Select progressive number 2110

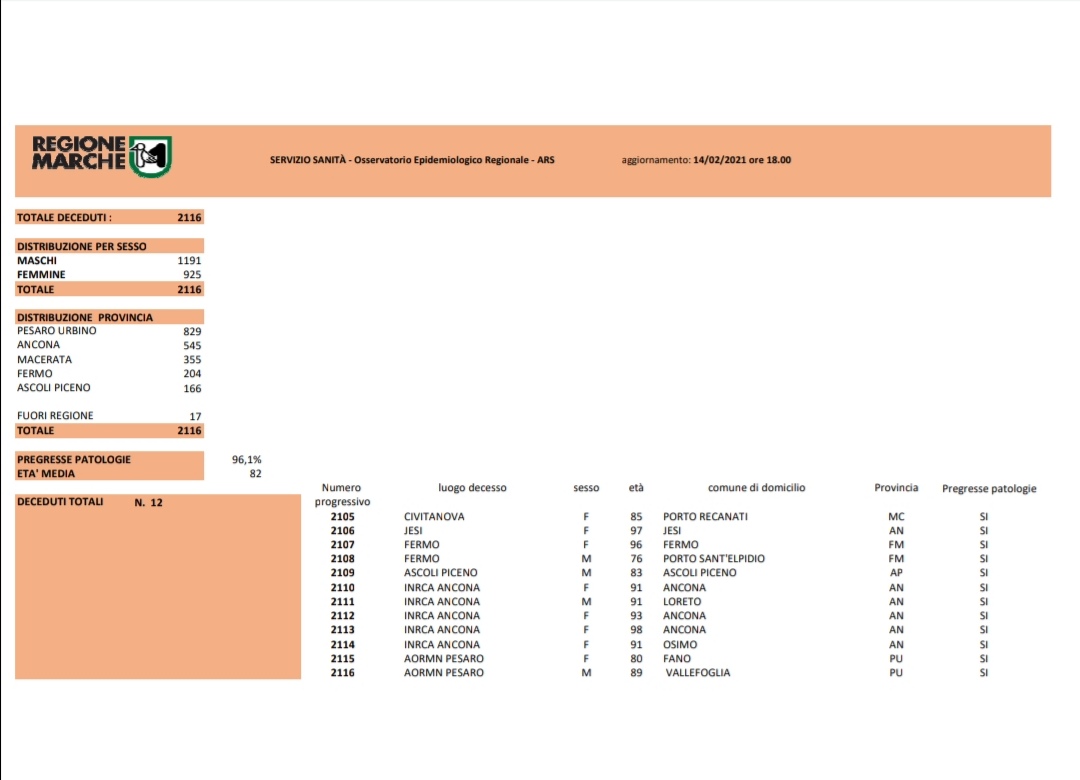(342, 588)
